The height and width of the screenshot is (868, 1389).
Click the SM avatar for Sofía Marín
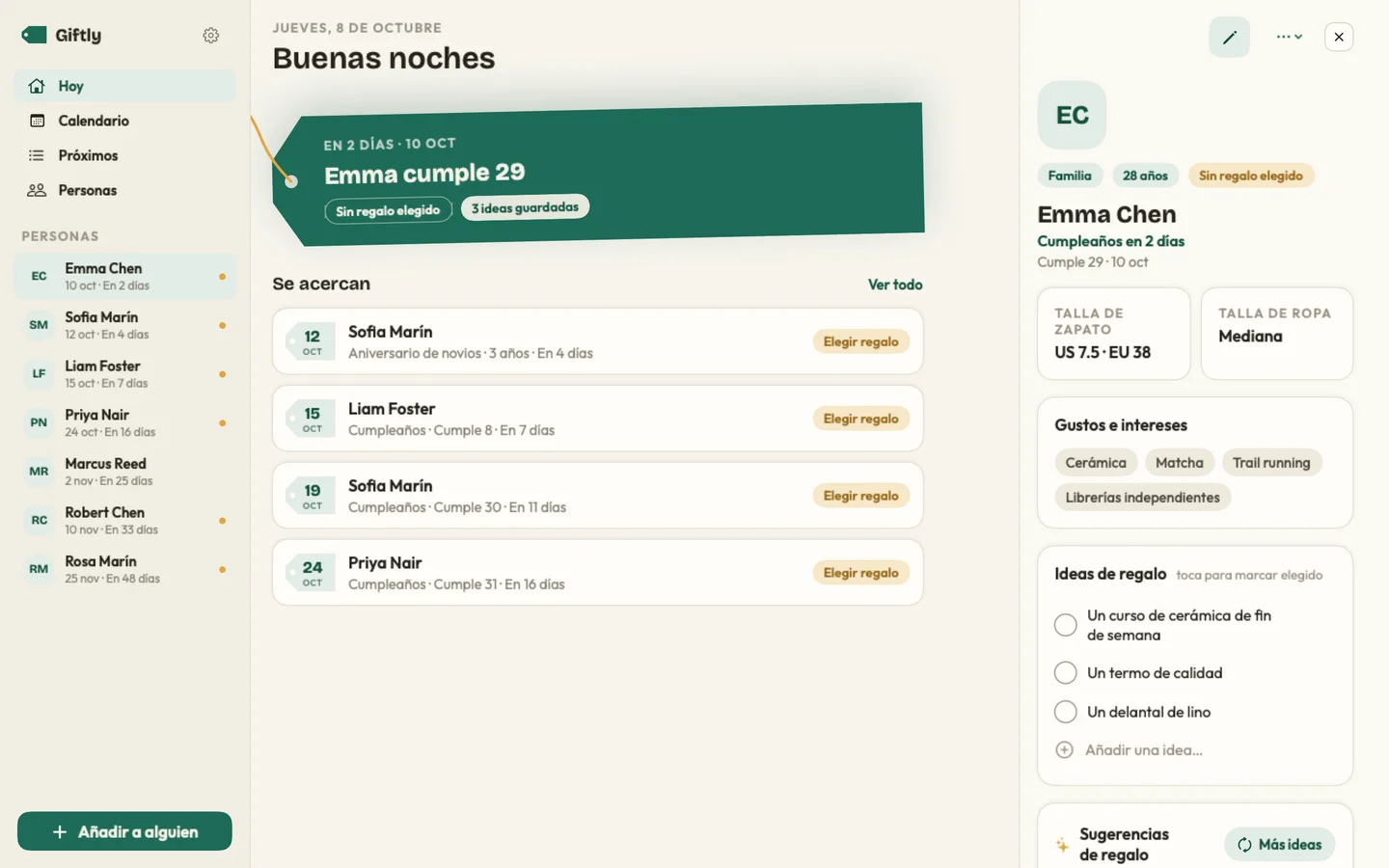(x=39, y=325)
